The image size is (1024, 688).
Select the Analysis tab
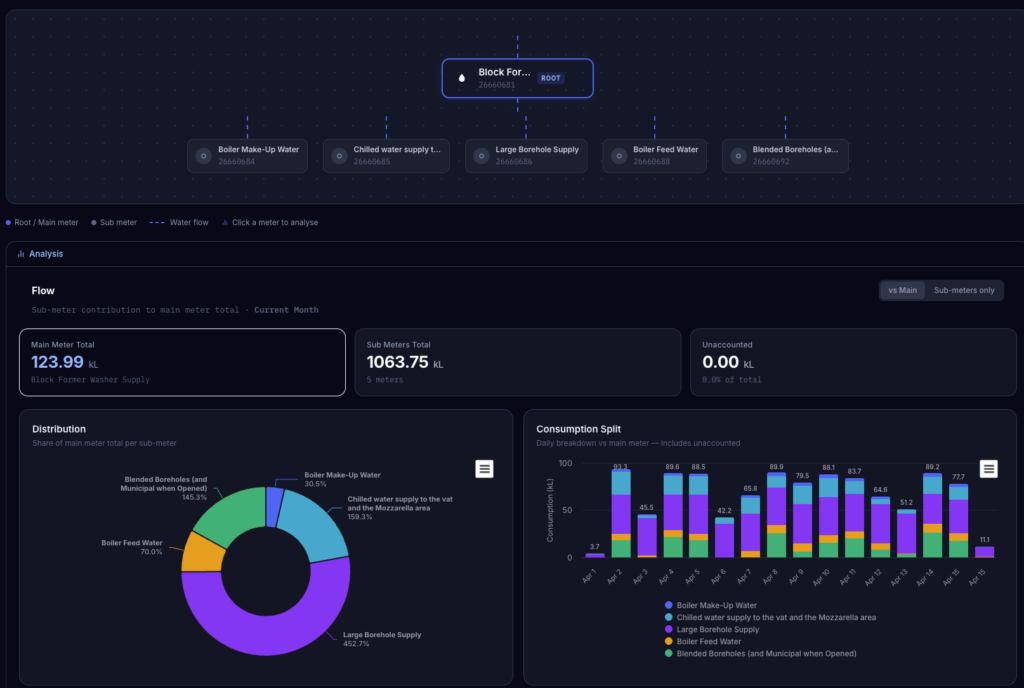click(x=40, y=254)
